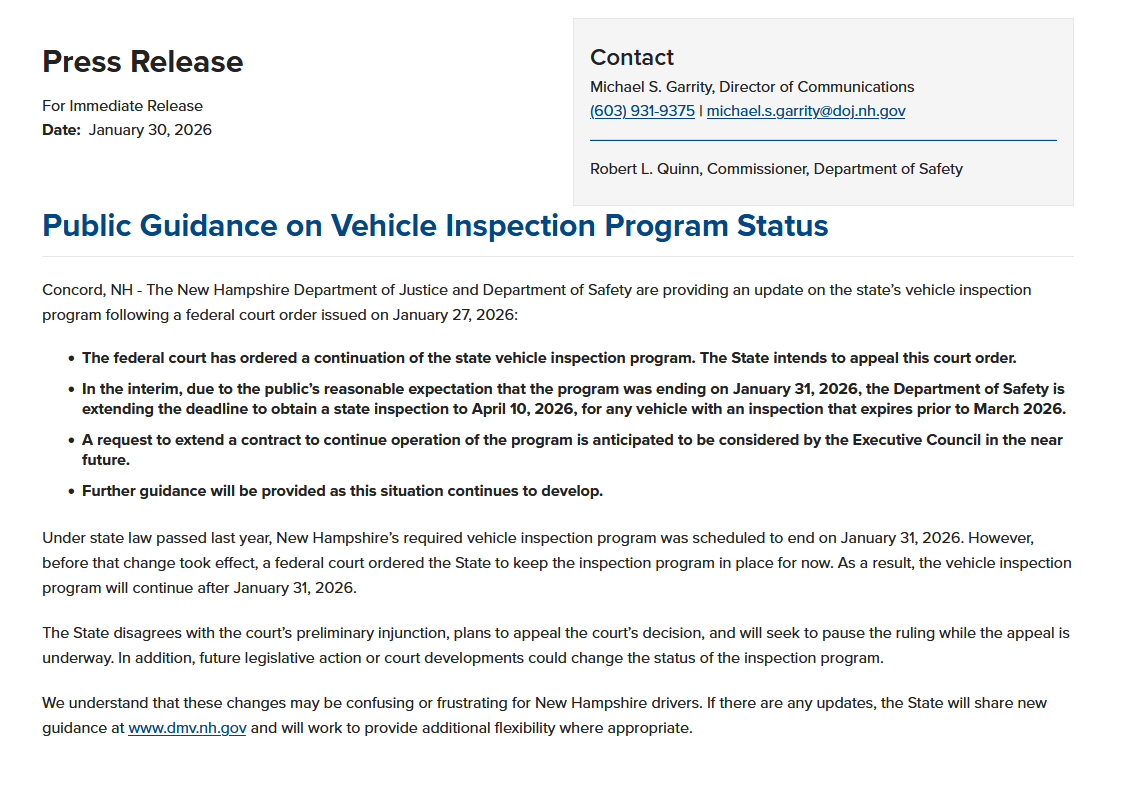Open the (603) 931-9375 phone link
Image resolution: width=1141 pixels, height=789 pixels.
point(642,111)
